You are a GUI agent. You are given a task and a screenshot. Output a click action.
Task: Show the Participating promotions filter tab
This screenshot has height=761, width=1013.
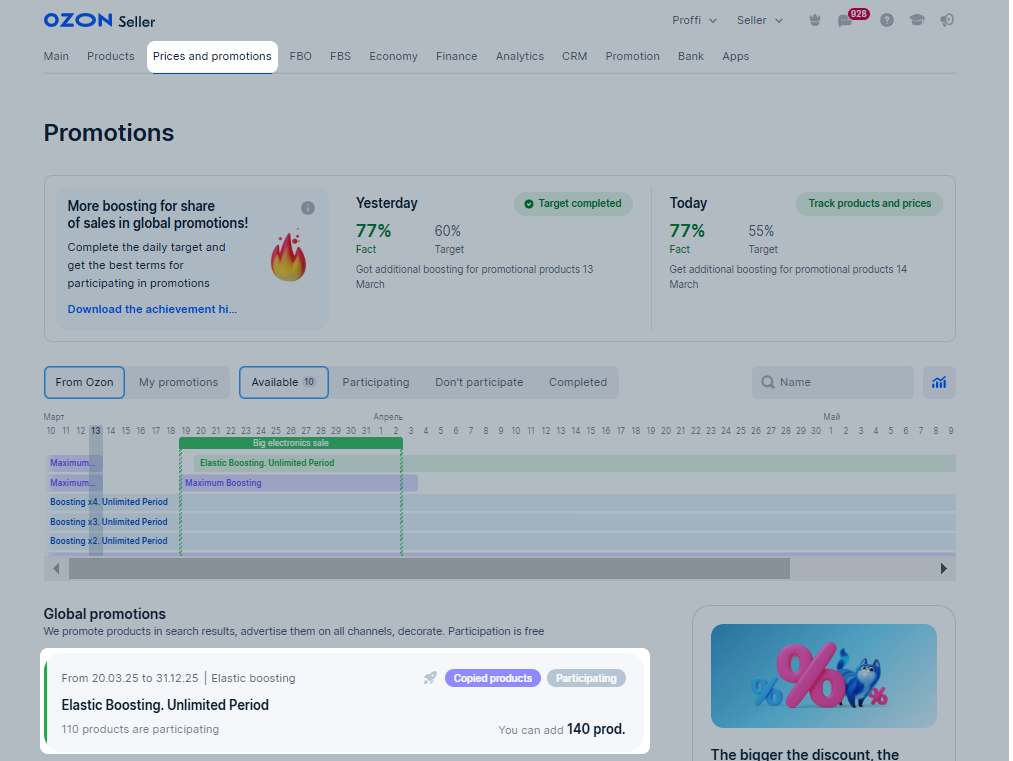(376, 382)
